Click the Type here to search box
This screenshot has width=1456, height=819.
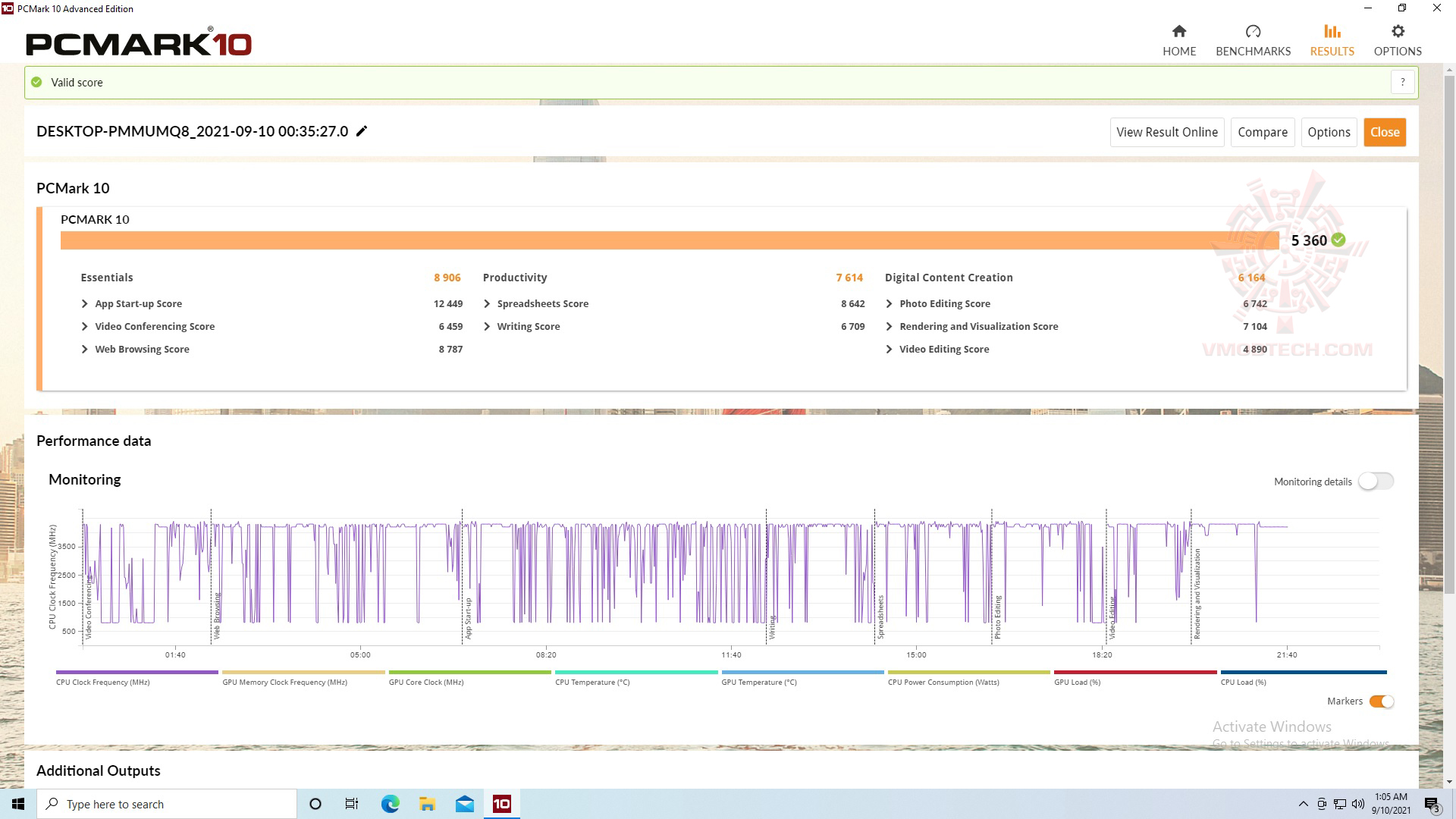coord(167,804)
